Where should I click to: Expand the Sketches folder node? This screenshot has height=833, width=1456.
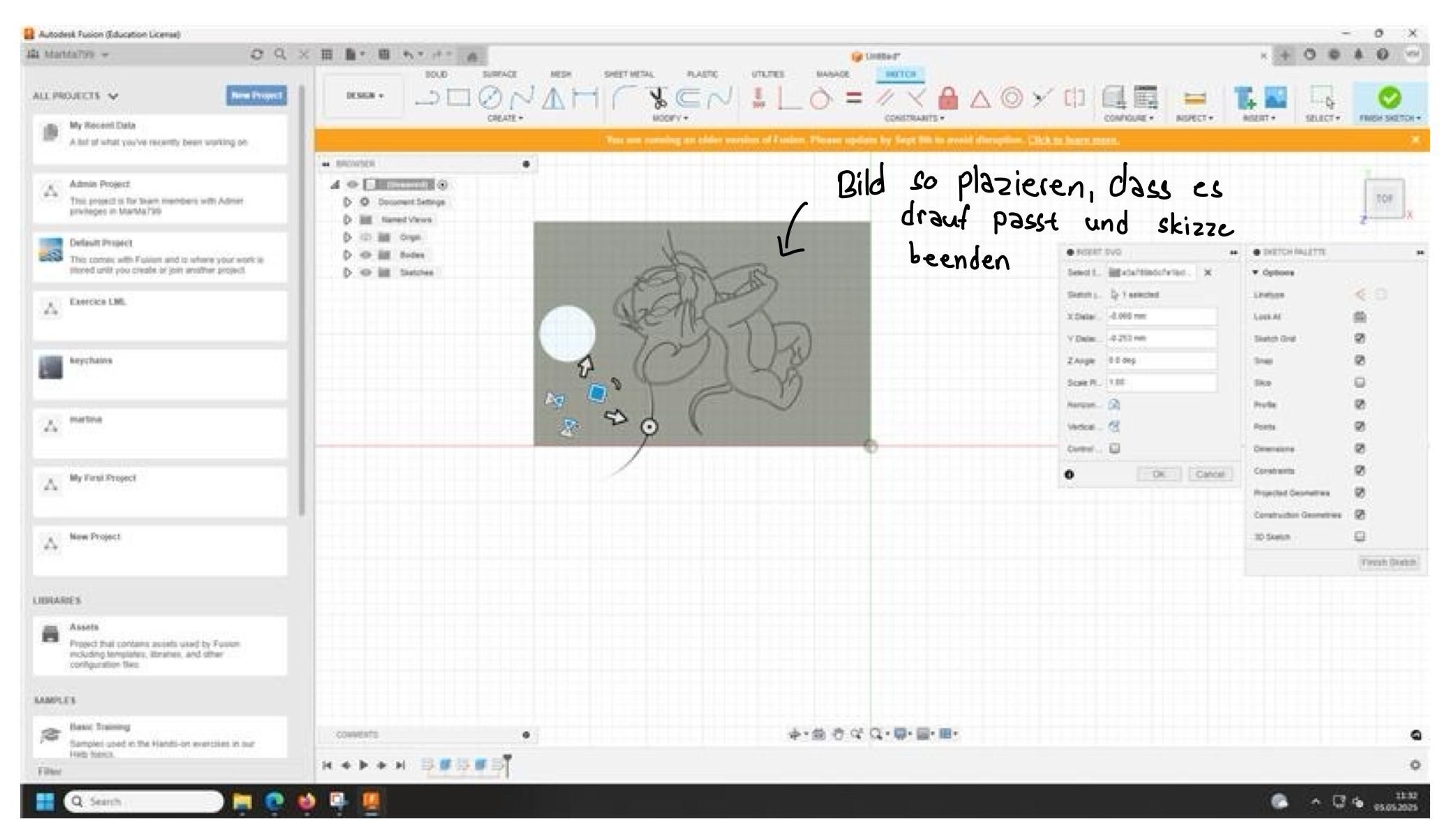coord(347,273)
